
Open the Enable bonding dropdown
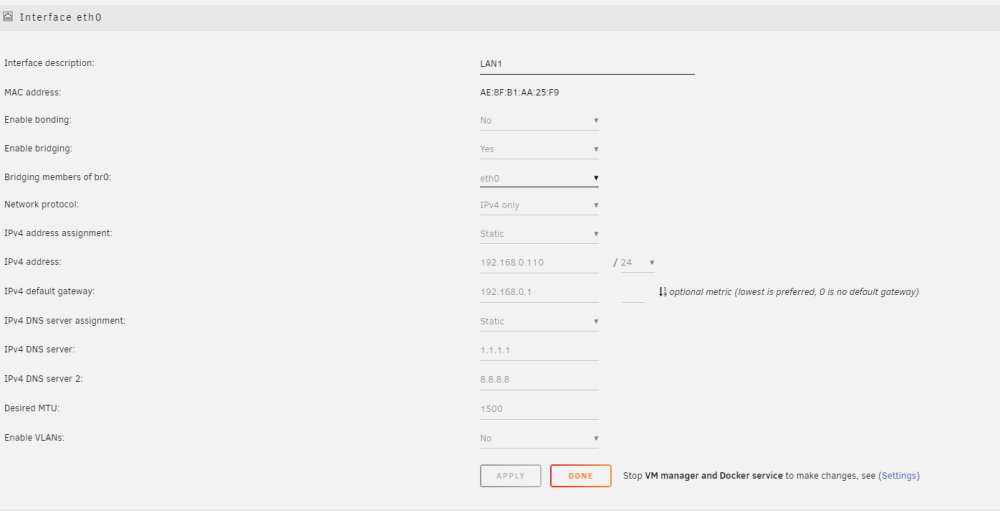(539, 120)
